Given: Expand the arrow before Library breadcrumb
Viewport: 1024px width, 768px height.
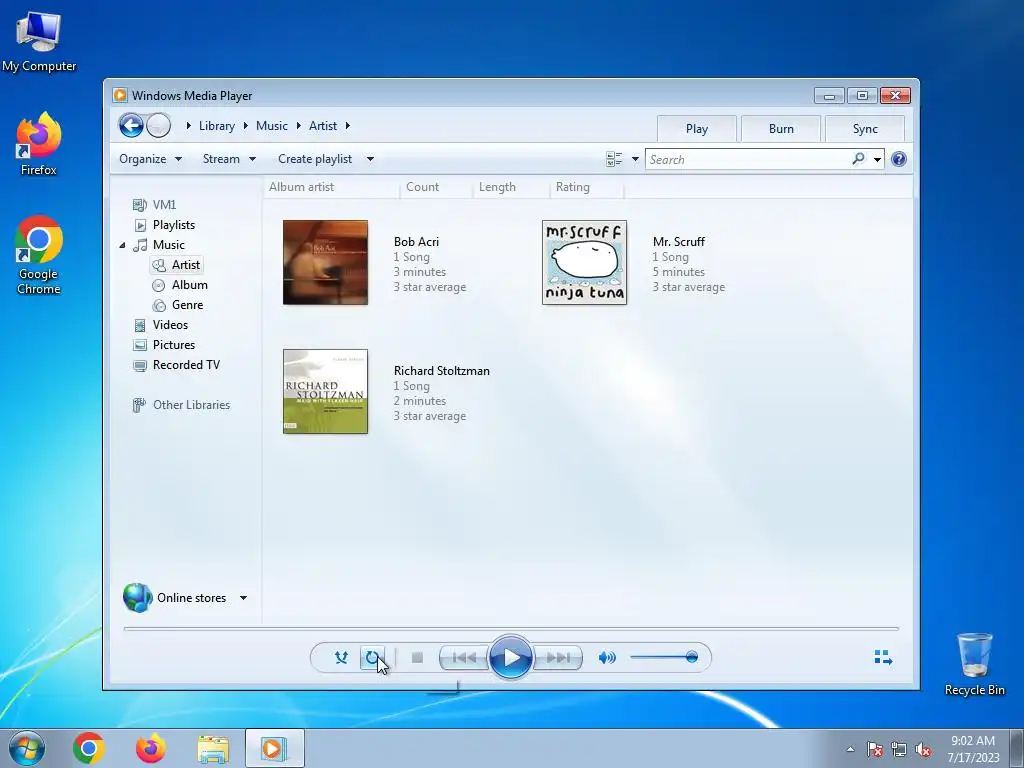Looking at the screenshot, I should [189, 125].
